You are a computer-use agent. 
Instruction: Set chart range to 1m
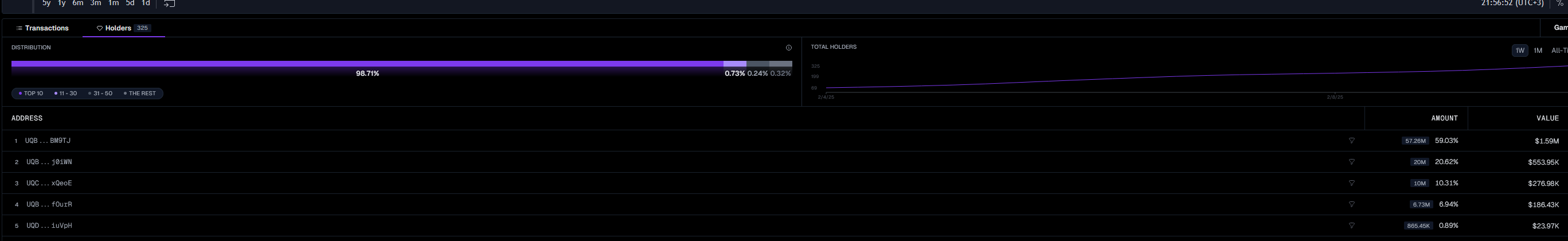(x=113, y=3)
